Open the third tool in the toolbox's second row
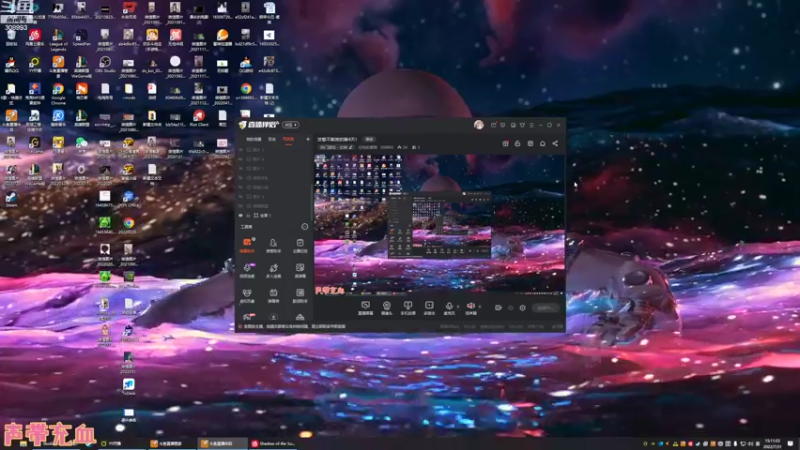 tap(300, 270)
